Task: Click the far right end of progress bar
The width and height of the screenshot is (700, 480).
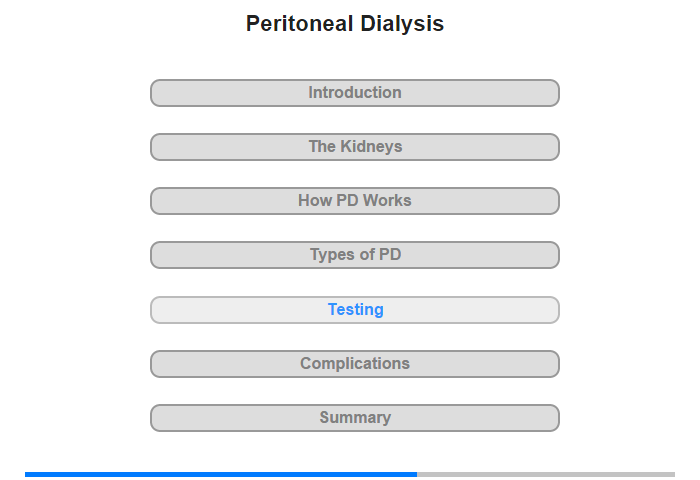Action: tap(672, 474)
